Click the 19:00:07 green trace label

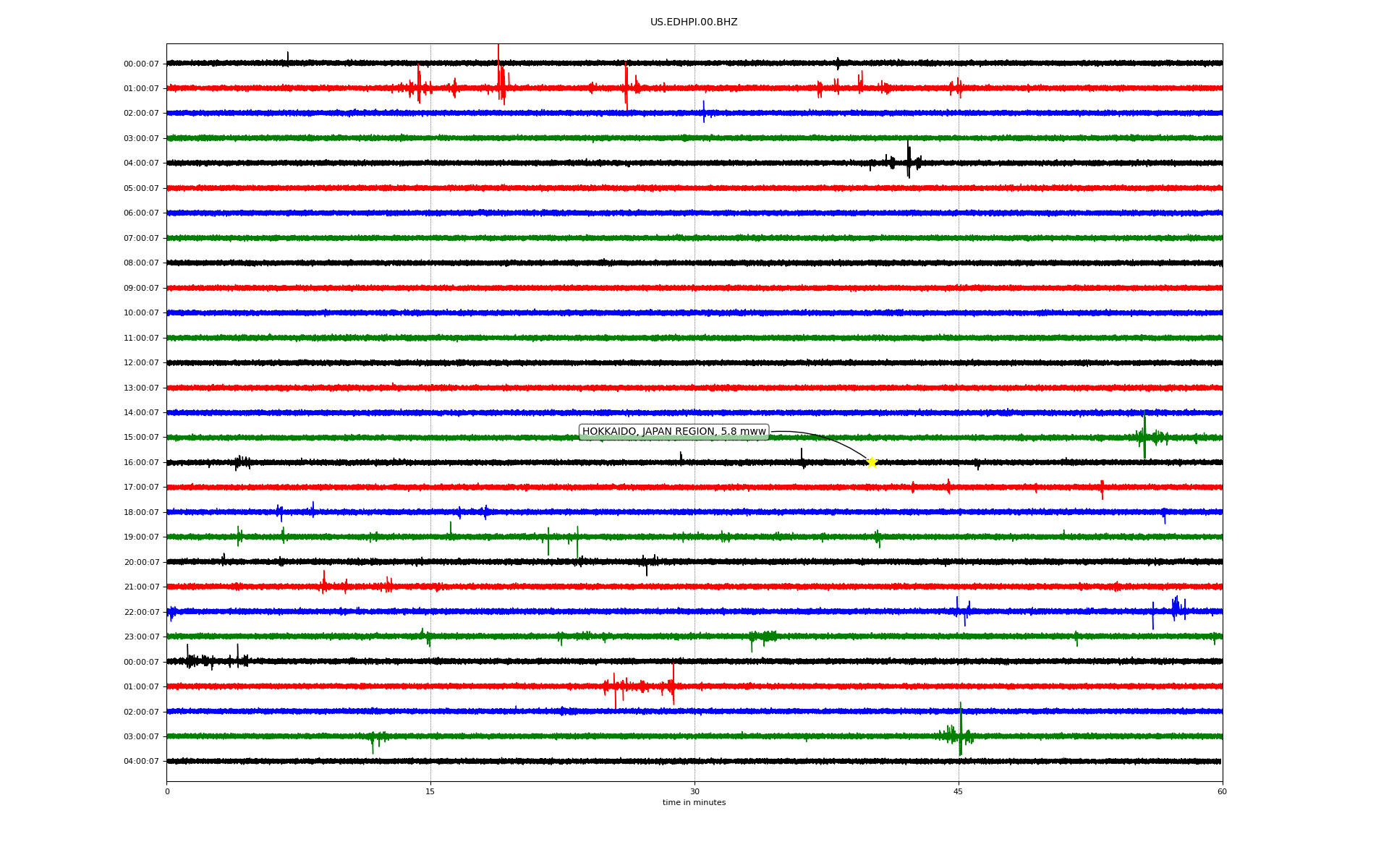(141, 537)
